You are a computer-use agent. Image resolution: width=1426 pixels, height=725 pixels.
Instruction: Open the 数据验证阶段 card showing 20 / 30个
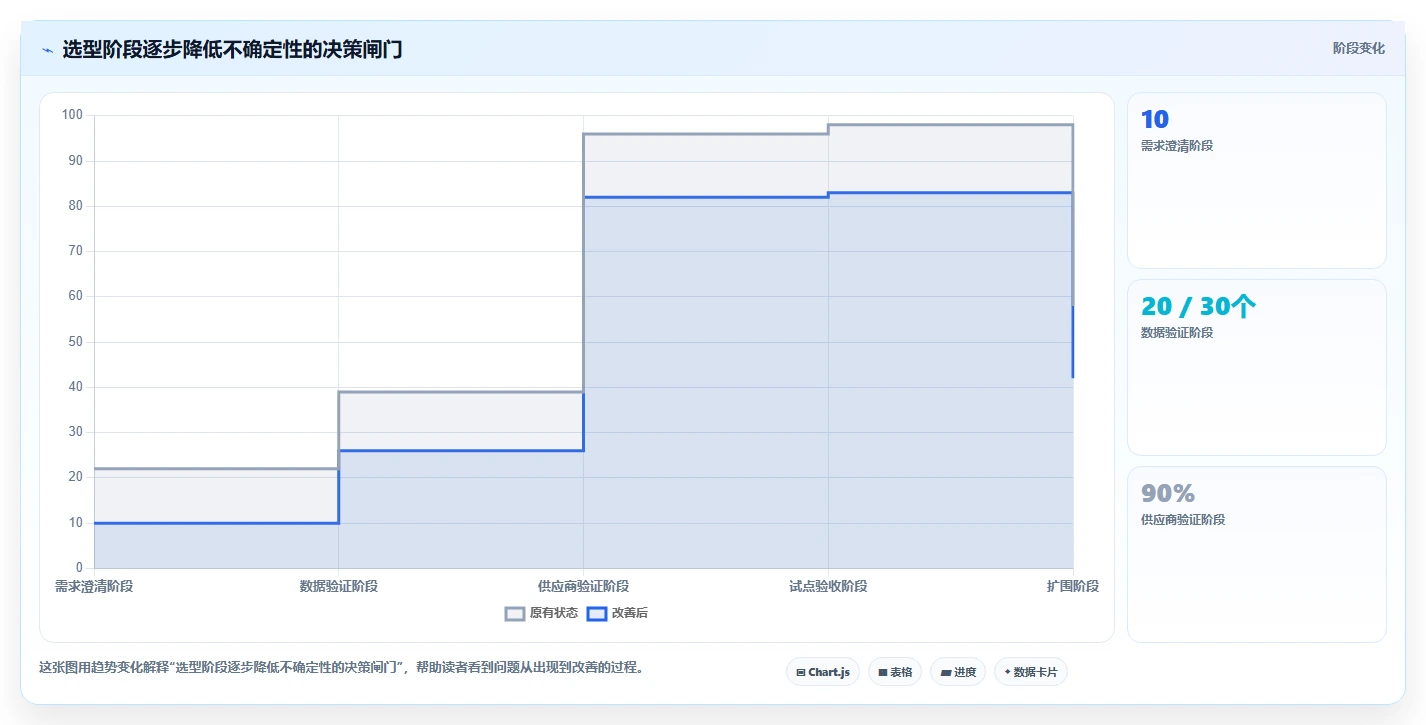click(x=1257, y=367)
